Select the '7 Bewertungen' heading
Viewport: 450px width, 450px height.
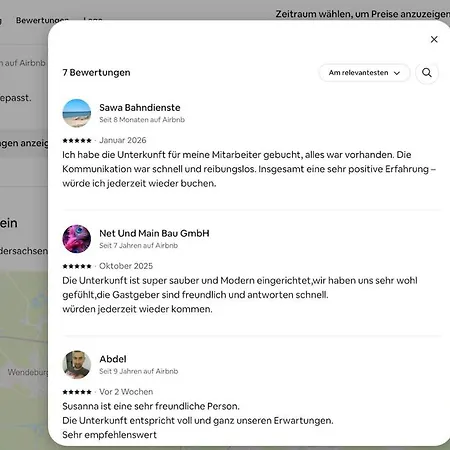(96, 73)
